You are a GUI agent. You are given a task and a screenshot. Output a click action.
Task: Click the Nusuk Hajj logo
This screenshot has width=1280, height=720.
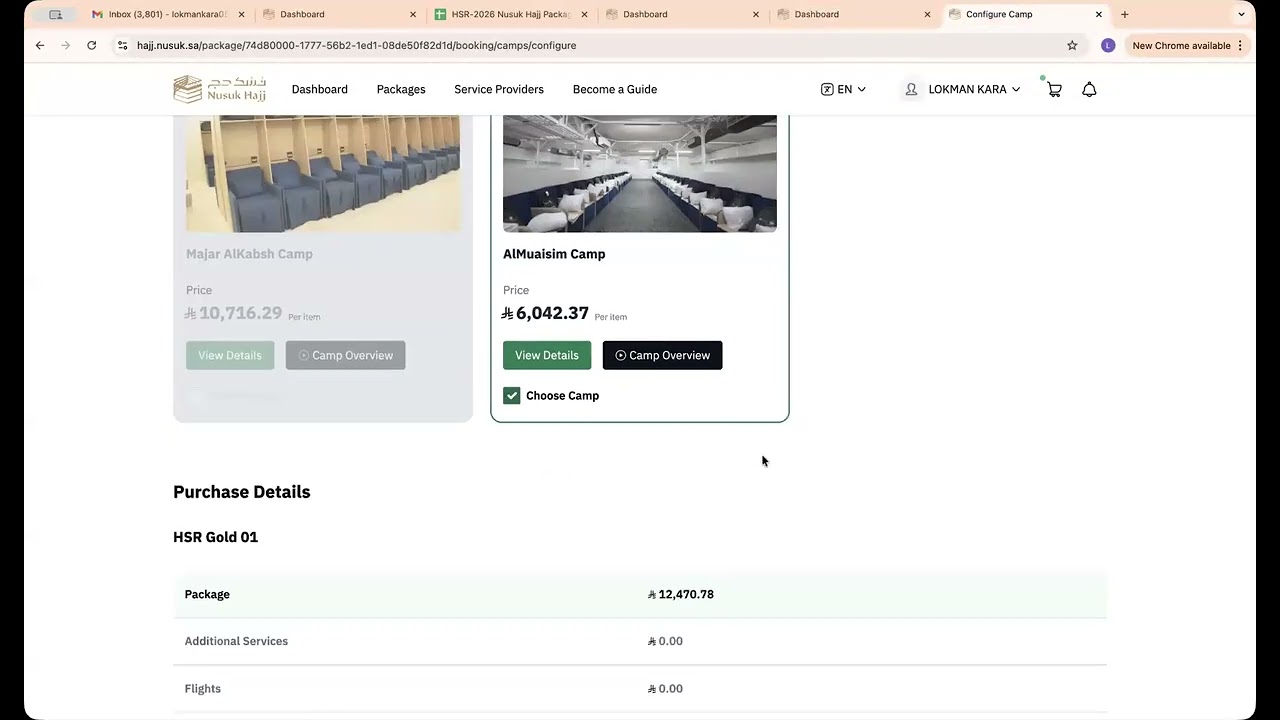tap(220, 89)
